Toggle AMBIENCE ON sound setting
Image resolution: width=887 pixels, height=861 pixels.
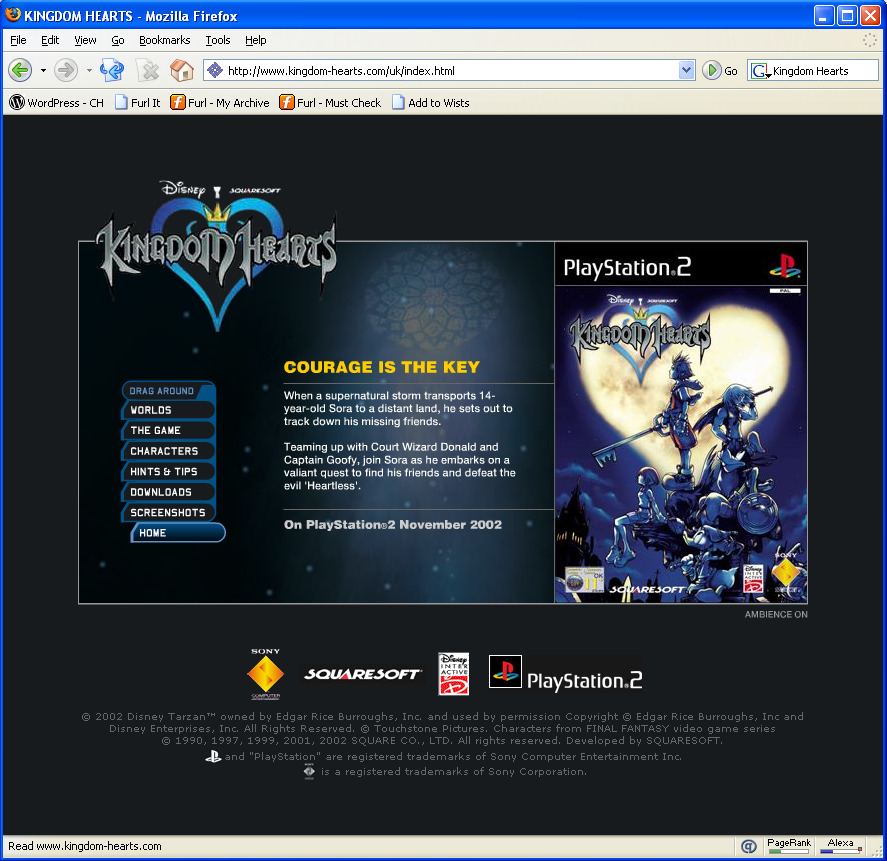coord(776,614)
